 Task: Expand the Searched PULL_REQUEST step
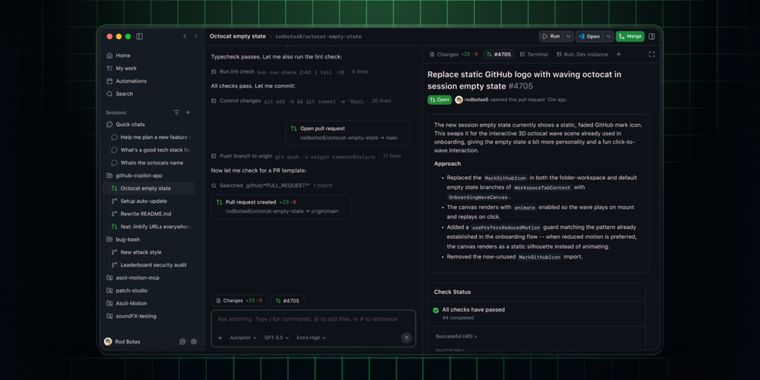point(271,185)
